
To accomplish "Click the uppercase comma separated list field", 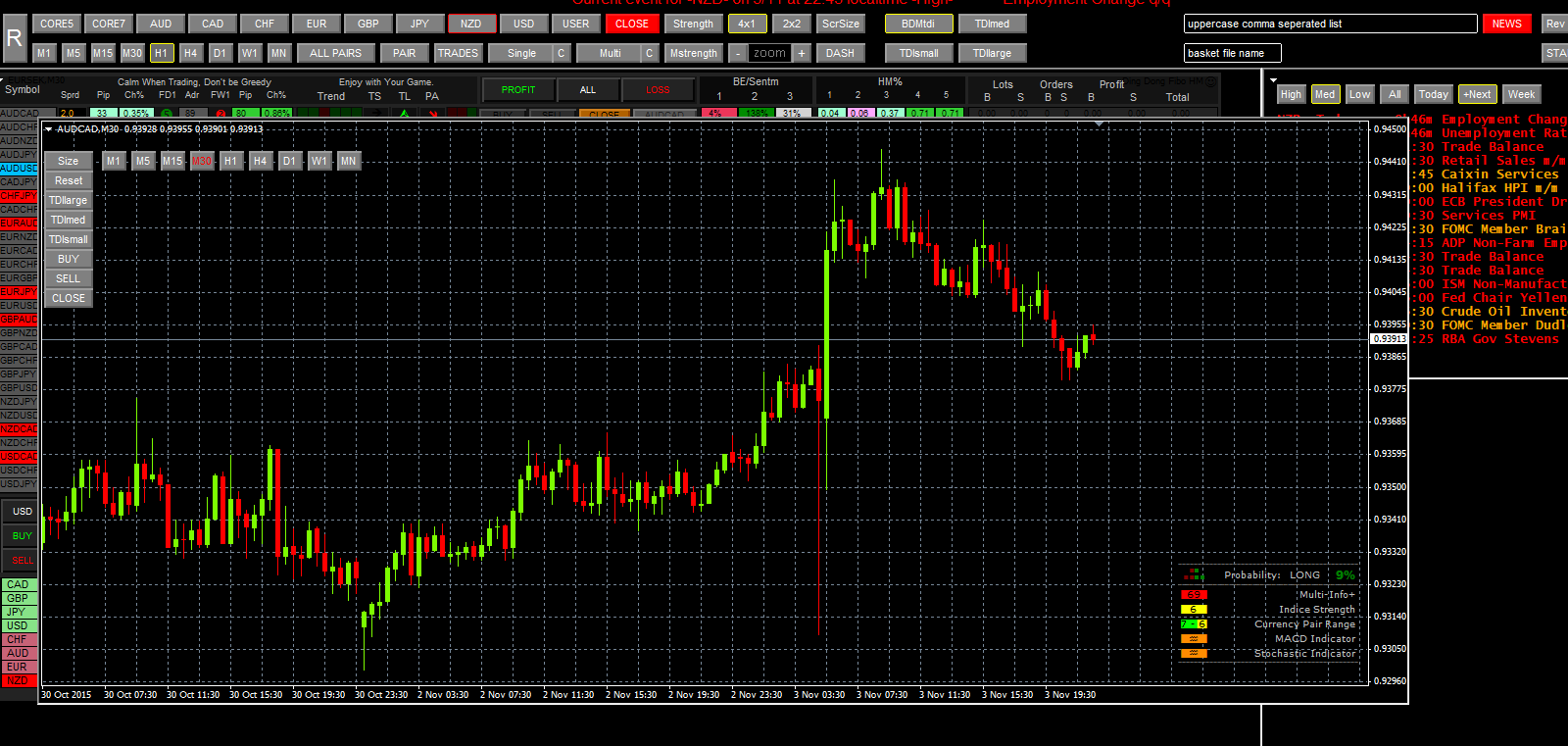I will tap(1330, 24).
